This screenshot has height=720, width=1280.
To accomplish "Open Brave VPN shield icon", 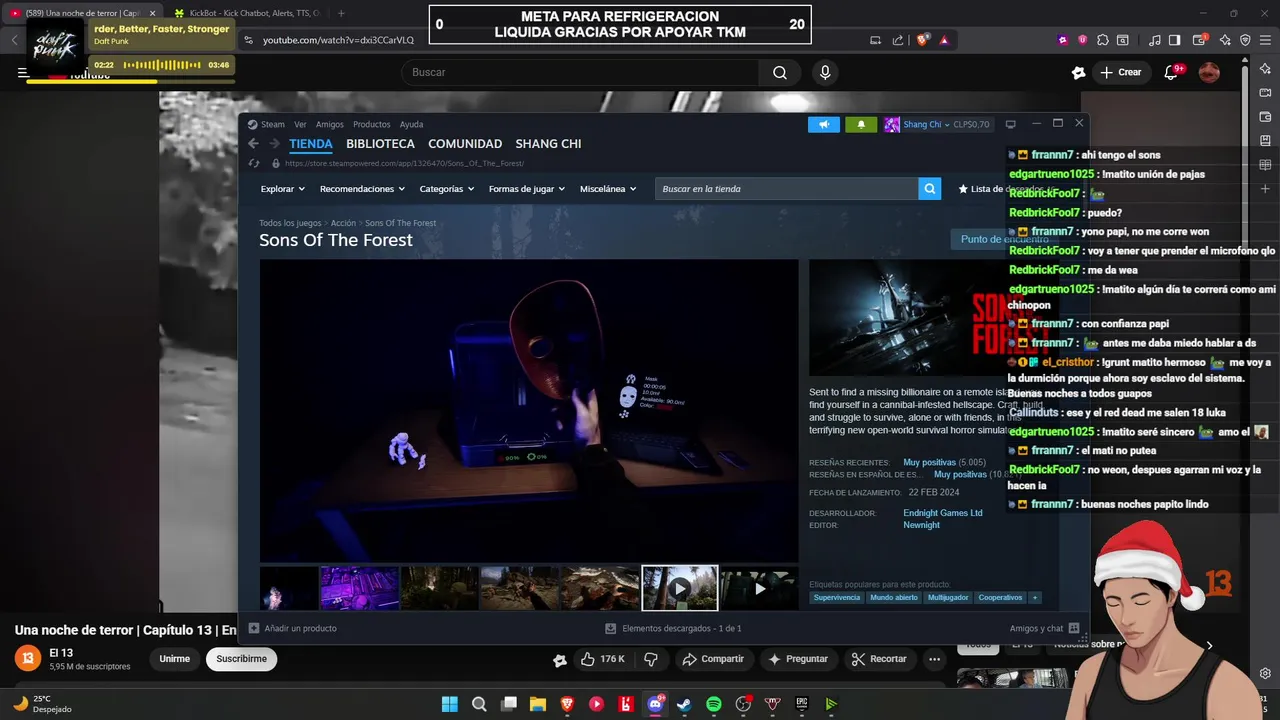I will tap(1245, 40).
